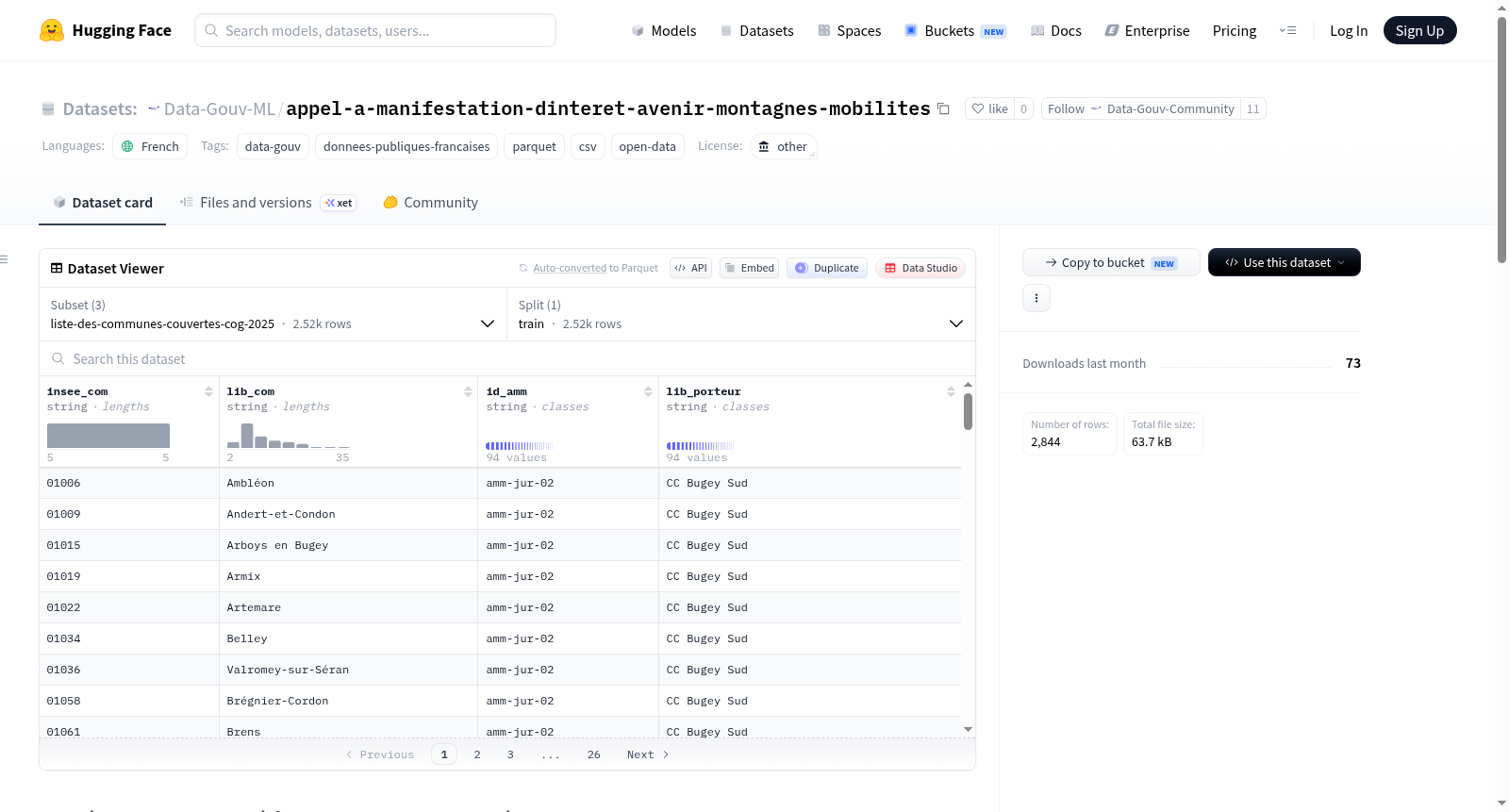The height and width of the screenshot is (812, 1509).
Task: Click the page vertical scrollbar
Action: tap(1502, 140)
